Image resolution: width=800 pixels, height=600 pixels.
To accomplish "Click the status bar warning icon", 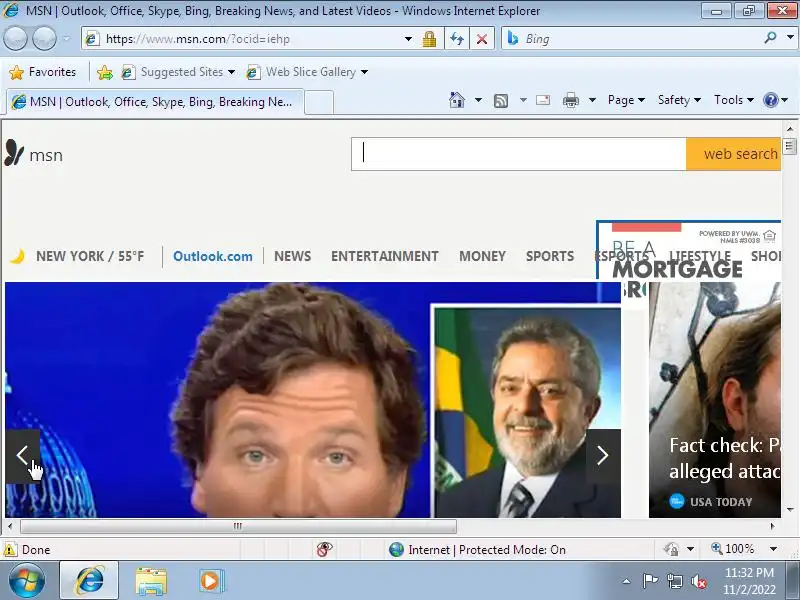I will [x=10, y=549].
